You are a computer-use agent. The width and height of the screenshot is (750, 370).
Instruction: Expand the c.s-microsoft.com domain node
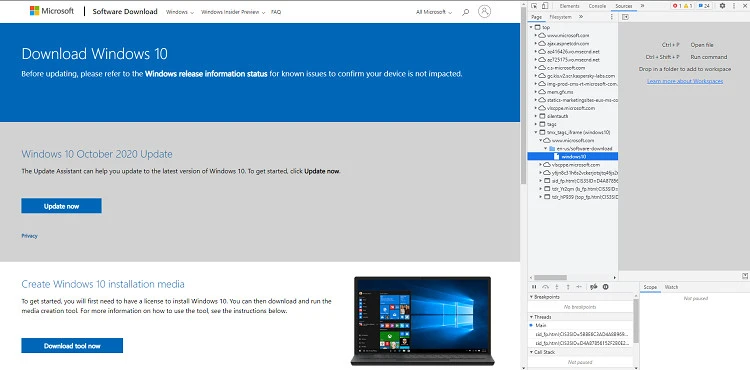tap(536, 68)
